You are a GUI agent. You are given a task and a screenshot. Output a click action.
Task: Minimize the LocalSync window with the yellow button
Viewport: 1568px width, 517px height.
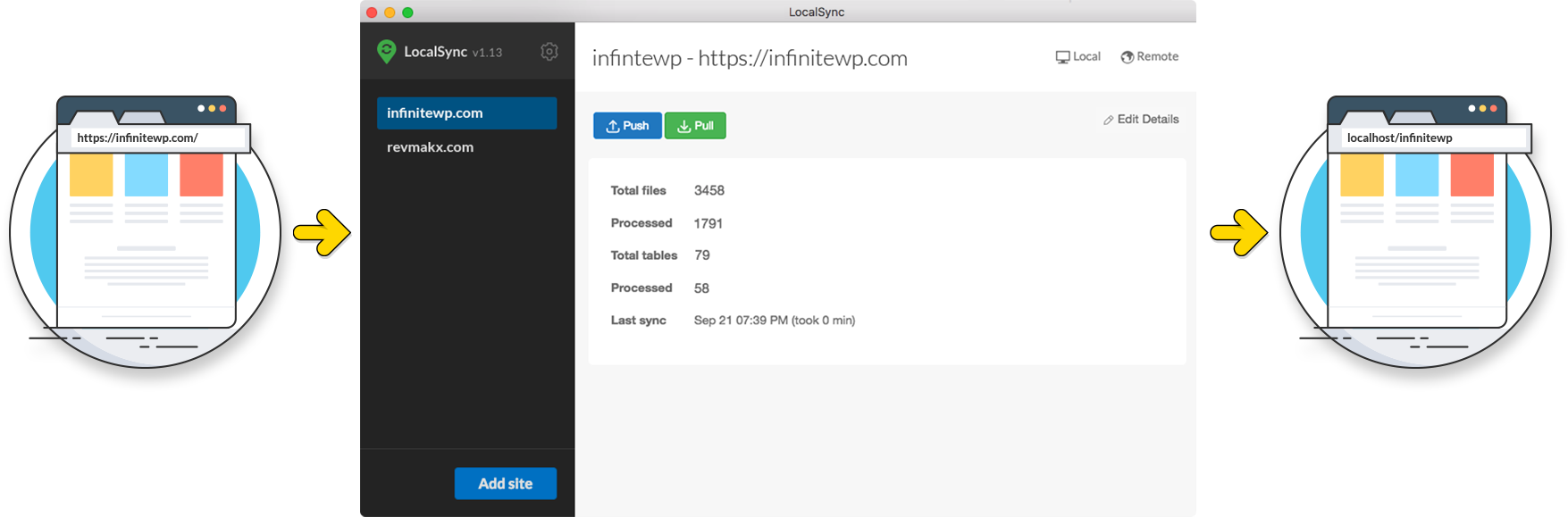point(390,13)
